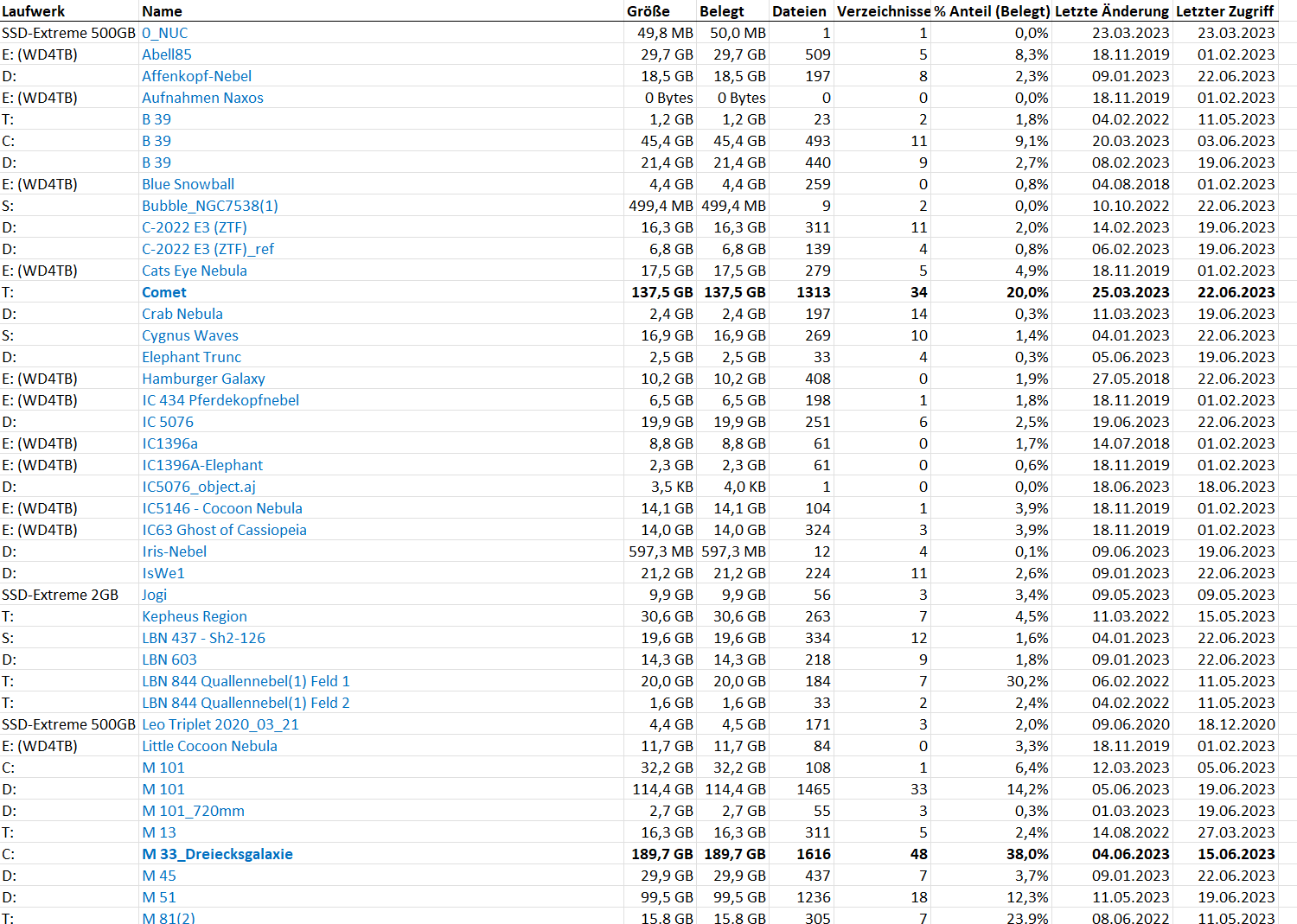Click the Größe column header
1297x924 pixels.
(648, 11)
